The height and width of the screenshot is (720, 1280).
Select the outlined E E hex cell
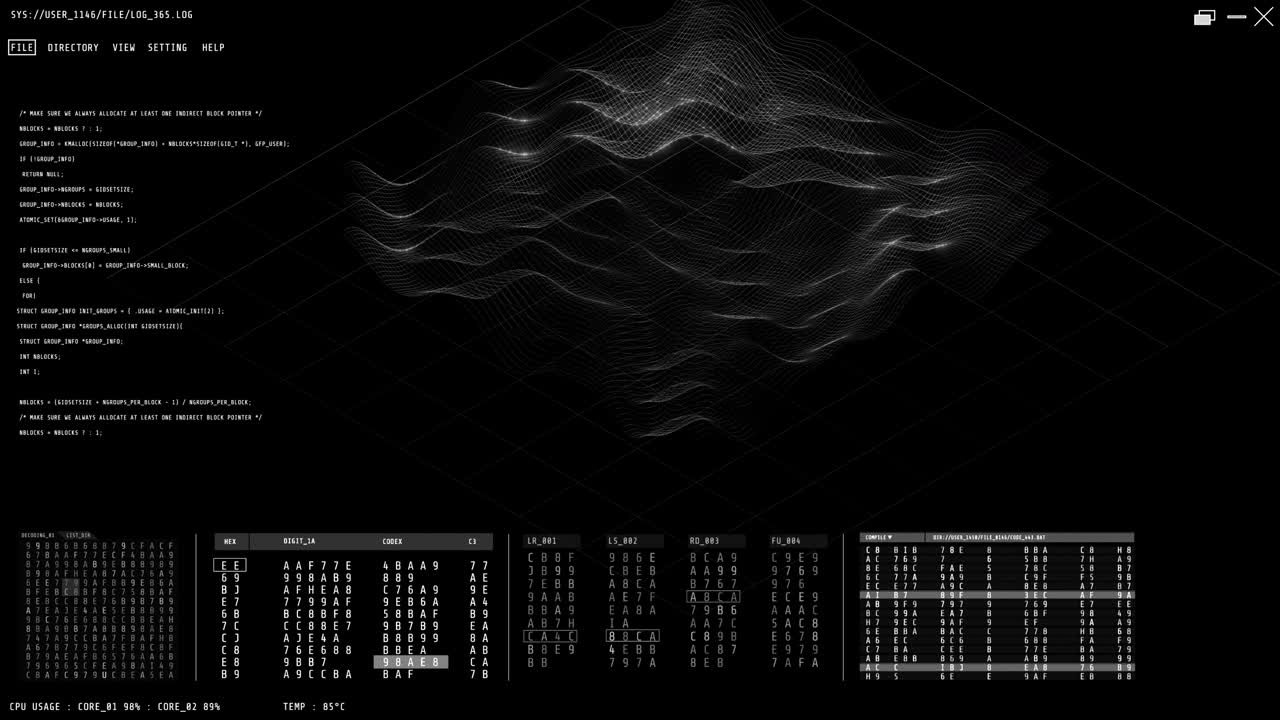click(229, 564)
